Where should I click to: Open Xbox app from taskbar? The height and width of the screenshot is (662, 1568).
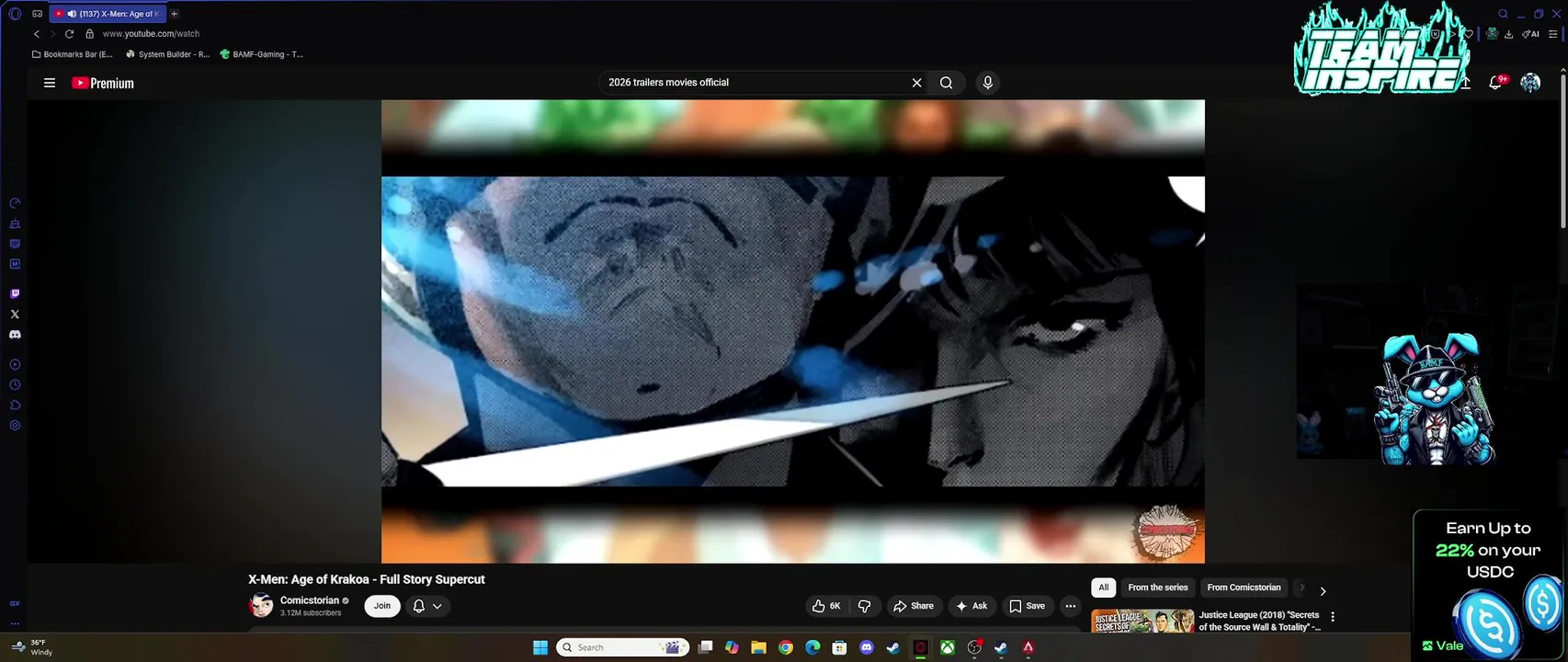[x=947, y=647]
